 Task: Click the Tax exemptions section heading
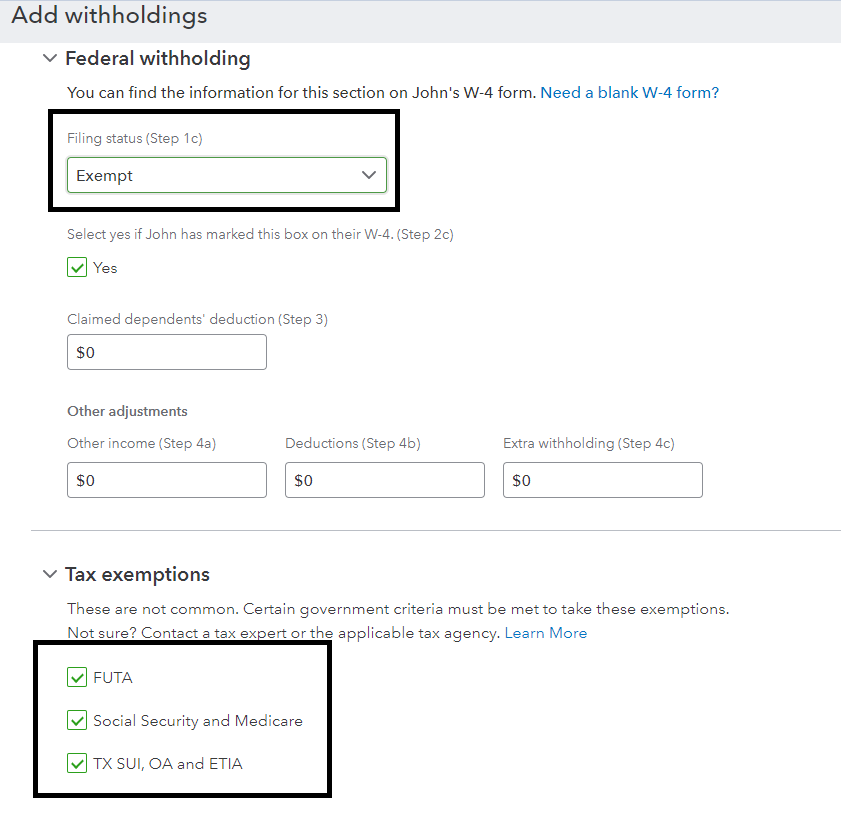[x=137, y=575]
